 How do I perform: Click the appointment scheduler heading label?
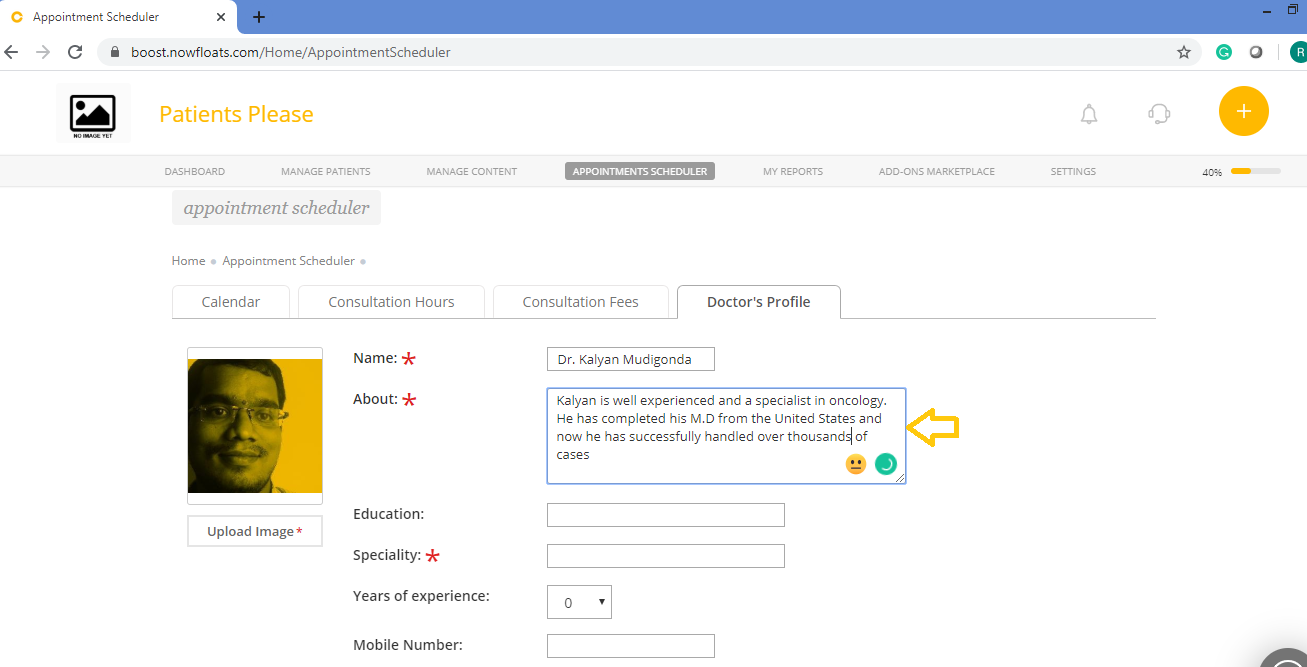coord(277,208)
